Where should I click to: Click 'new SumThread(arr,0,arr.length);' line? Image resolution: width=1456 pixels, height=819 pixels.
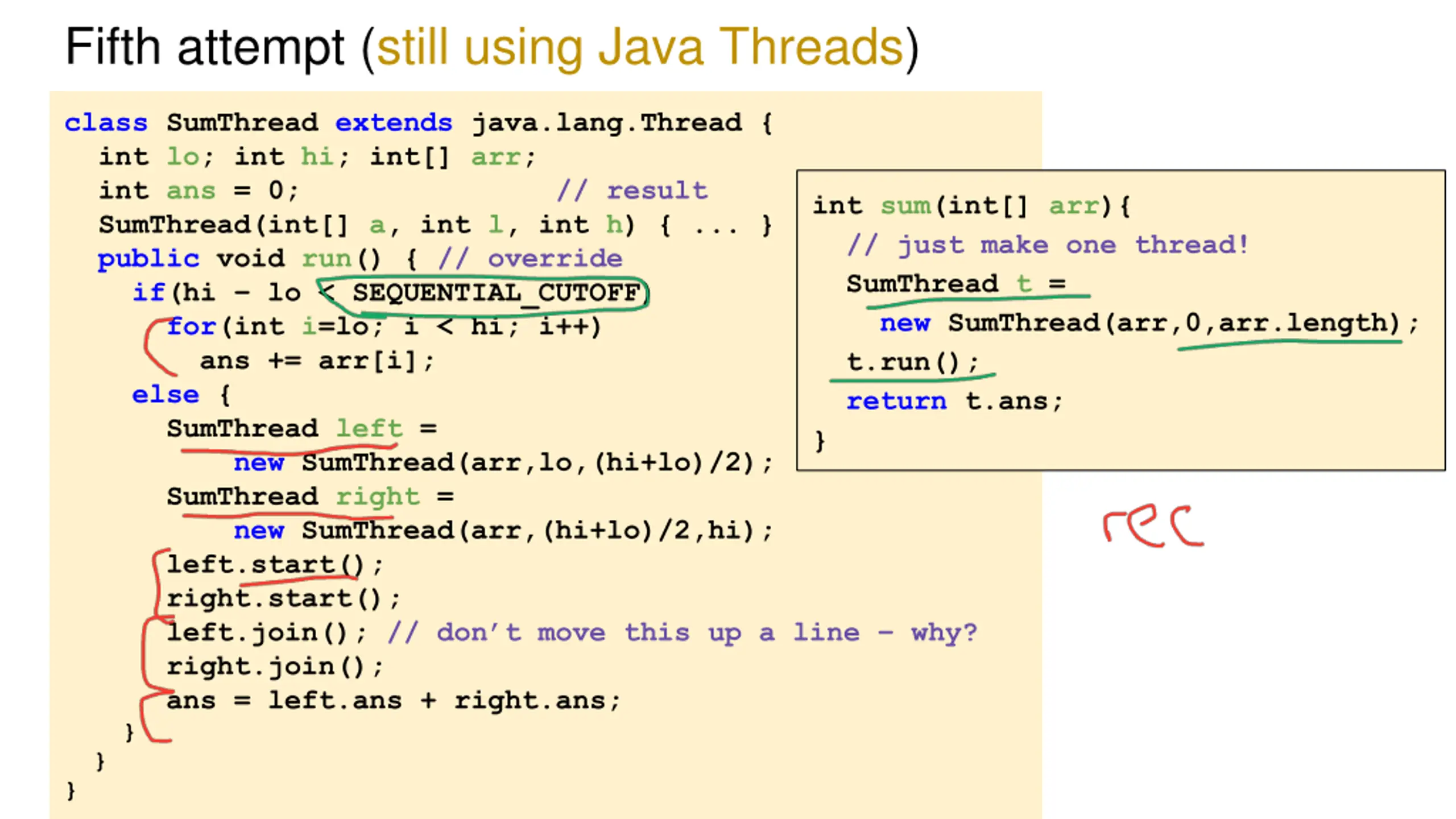click(x=1149, y=323)
